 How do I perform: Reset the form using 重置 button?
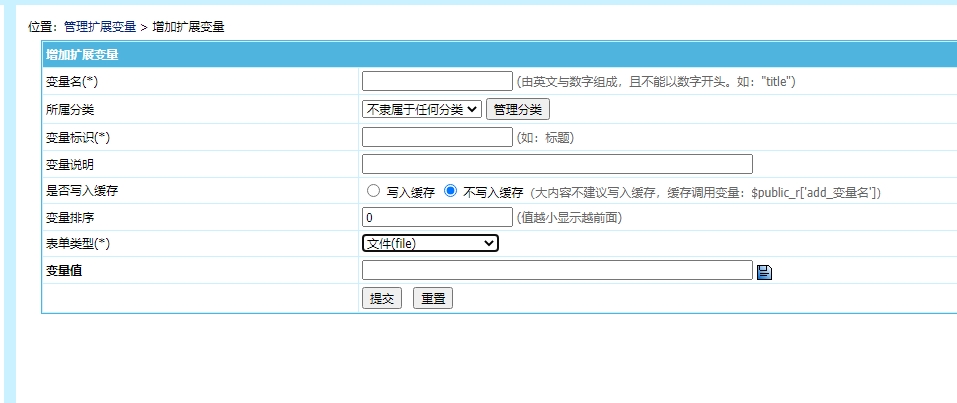coord(432,298)
